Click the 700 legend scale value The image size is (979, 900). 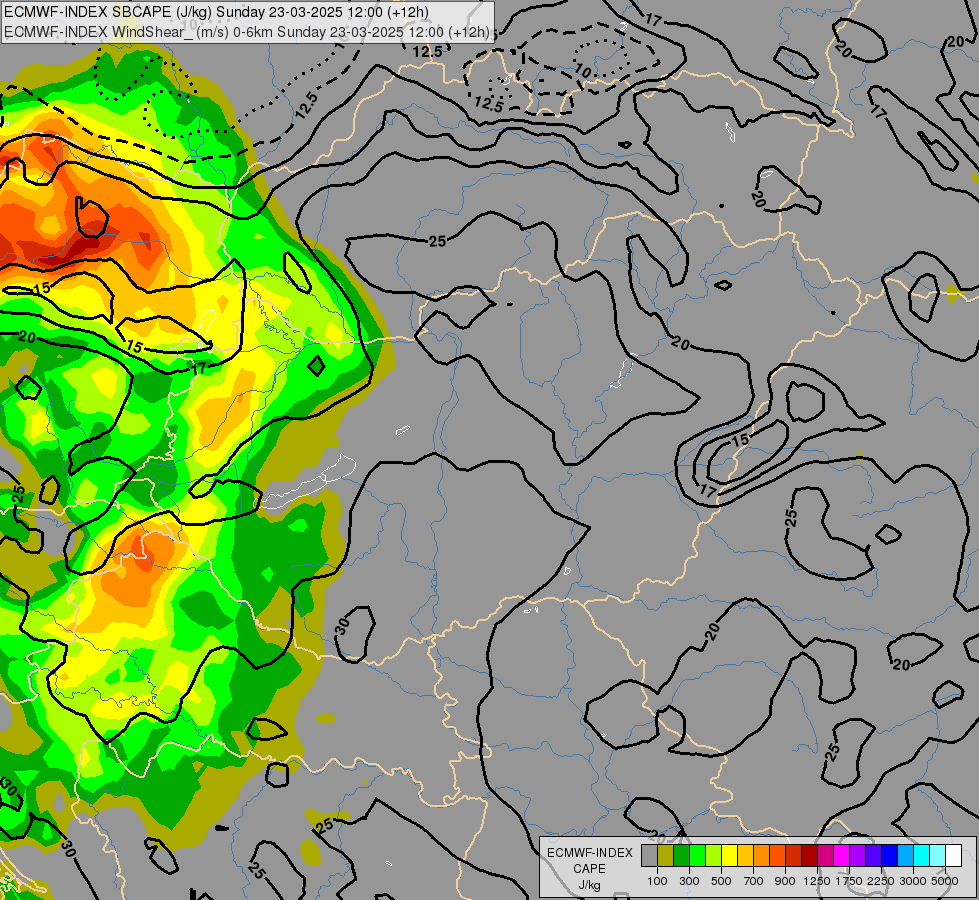click(x=754, y=881)
